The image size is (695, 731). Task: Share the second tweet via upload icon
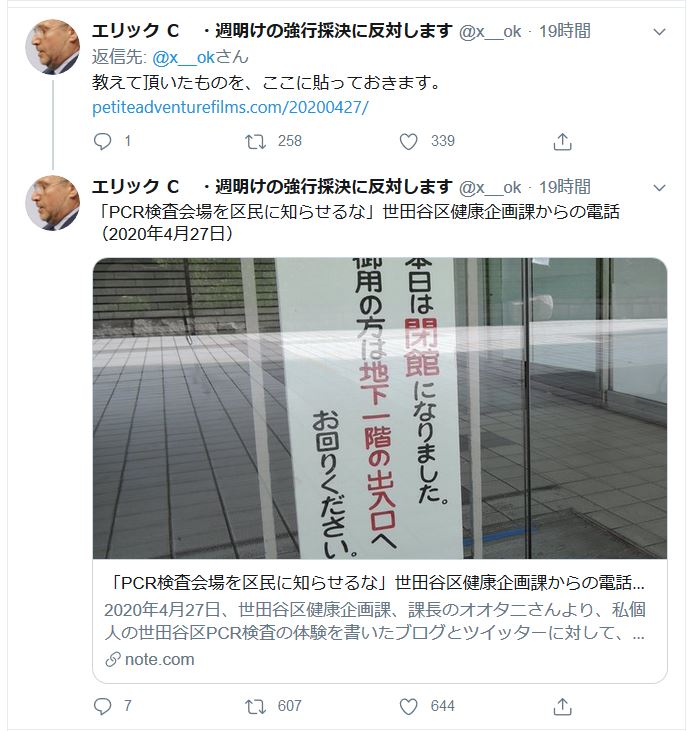click(562, 706)
